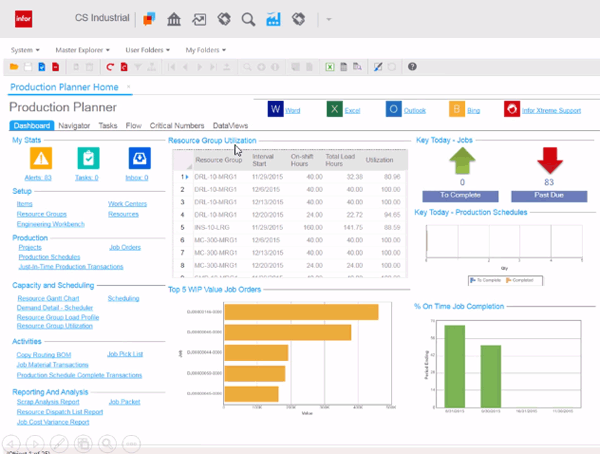The width and height of the screenshot is (600, 454).
Task: Open the System menu
Action: coord(25,50)
